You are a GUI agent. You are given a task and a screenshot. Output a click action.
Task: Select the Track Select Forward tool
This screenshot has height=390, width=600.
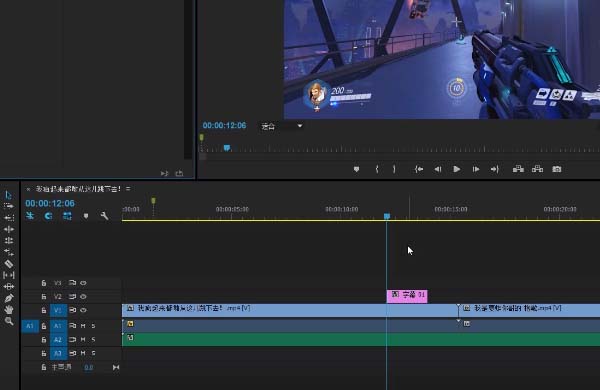tap(8, 206)
